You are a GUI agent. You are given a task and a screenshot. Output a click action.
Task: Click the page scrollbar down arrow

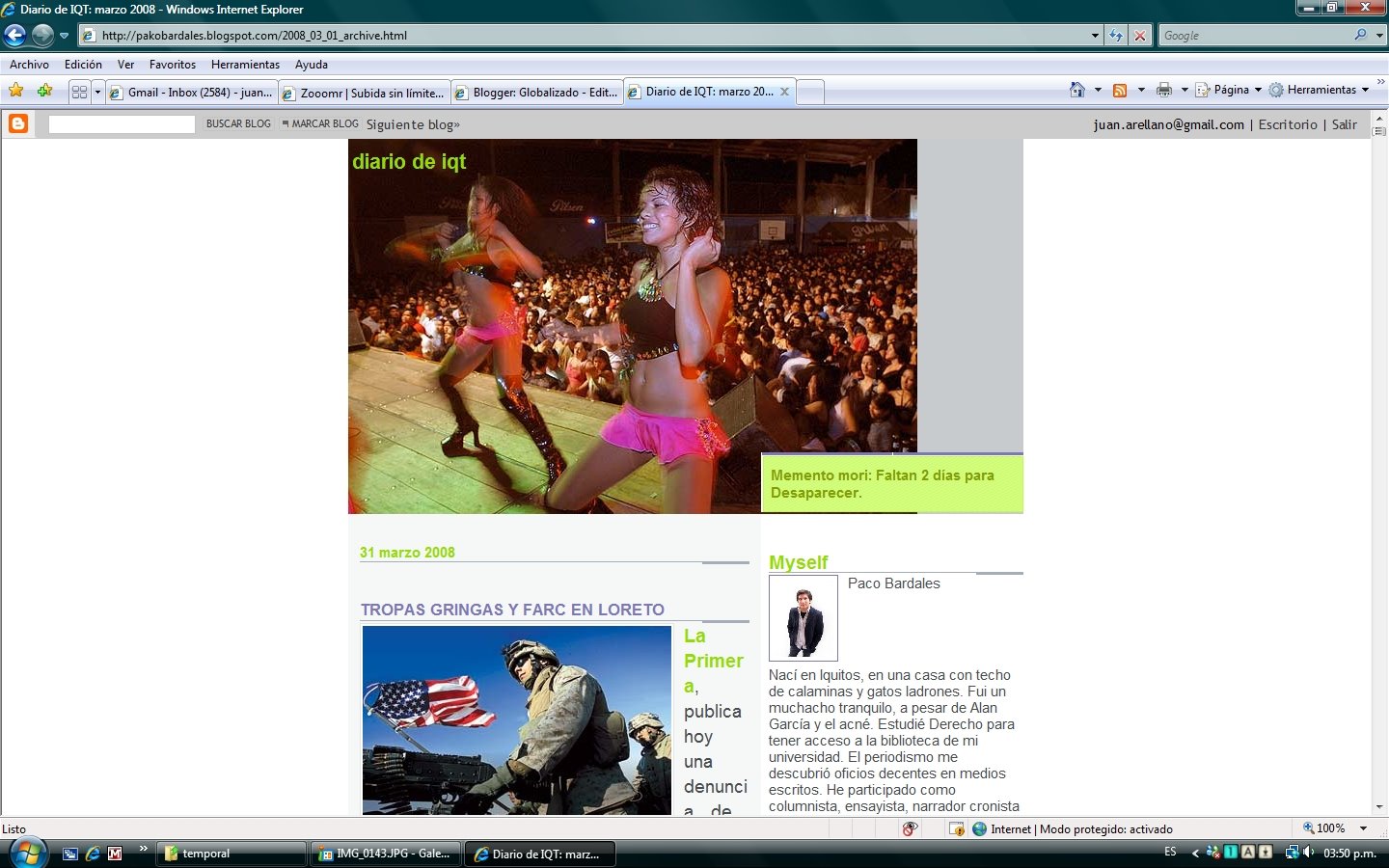tap(1379, 807)
